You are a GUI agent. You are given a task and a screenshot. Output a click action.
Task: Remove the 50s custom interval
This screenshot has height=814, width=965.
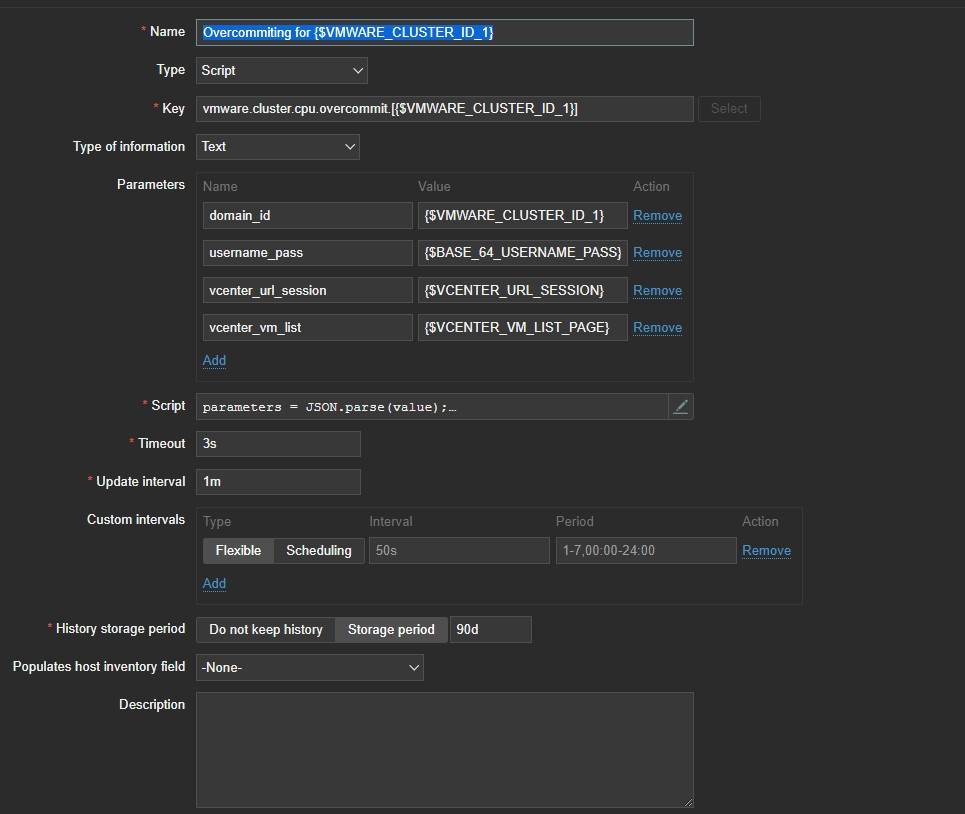[766, 551]
